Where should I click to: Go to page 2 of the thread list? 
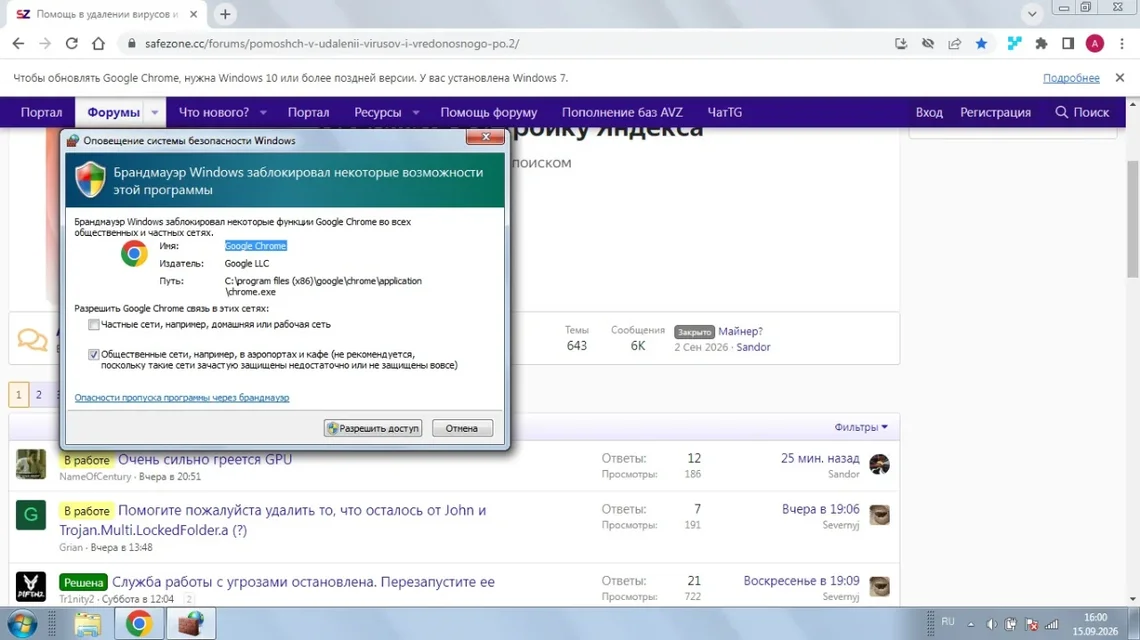click(39, 394)
